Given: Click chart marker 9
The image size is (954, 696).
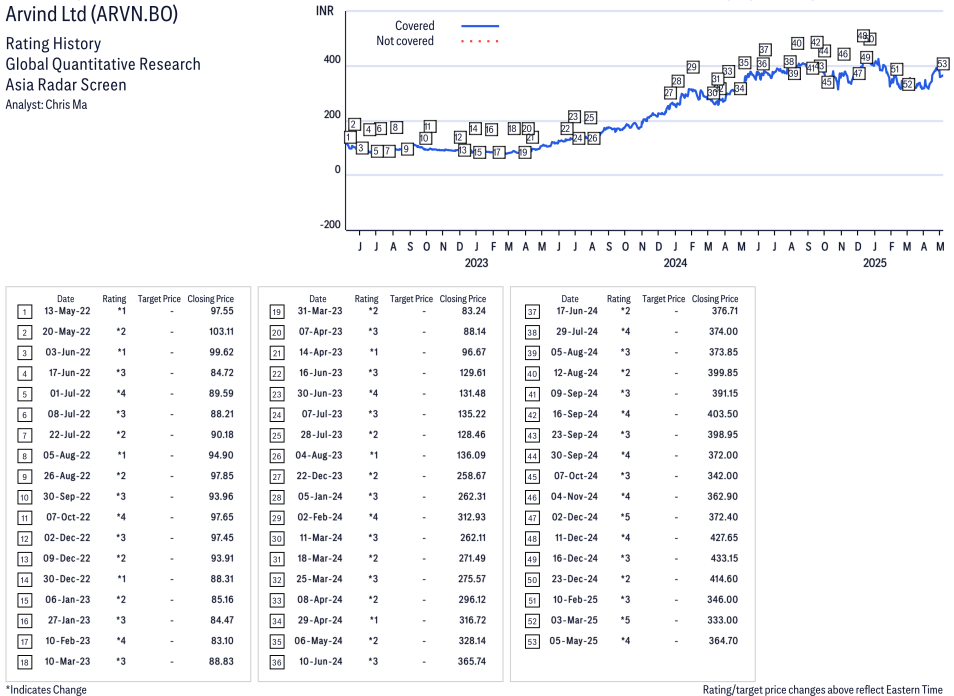Looking at the screenshot, I should (x=407, y=148).
